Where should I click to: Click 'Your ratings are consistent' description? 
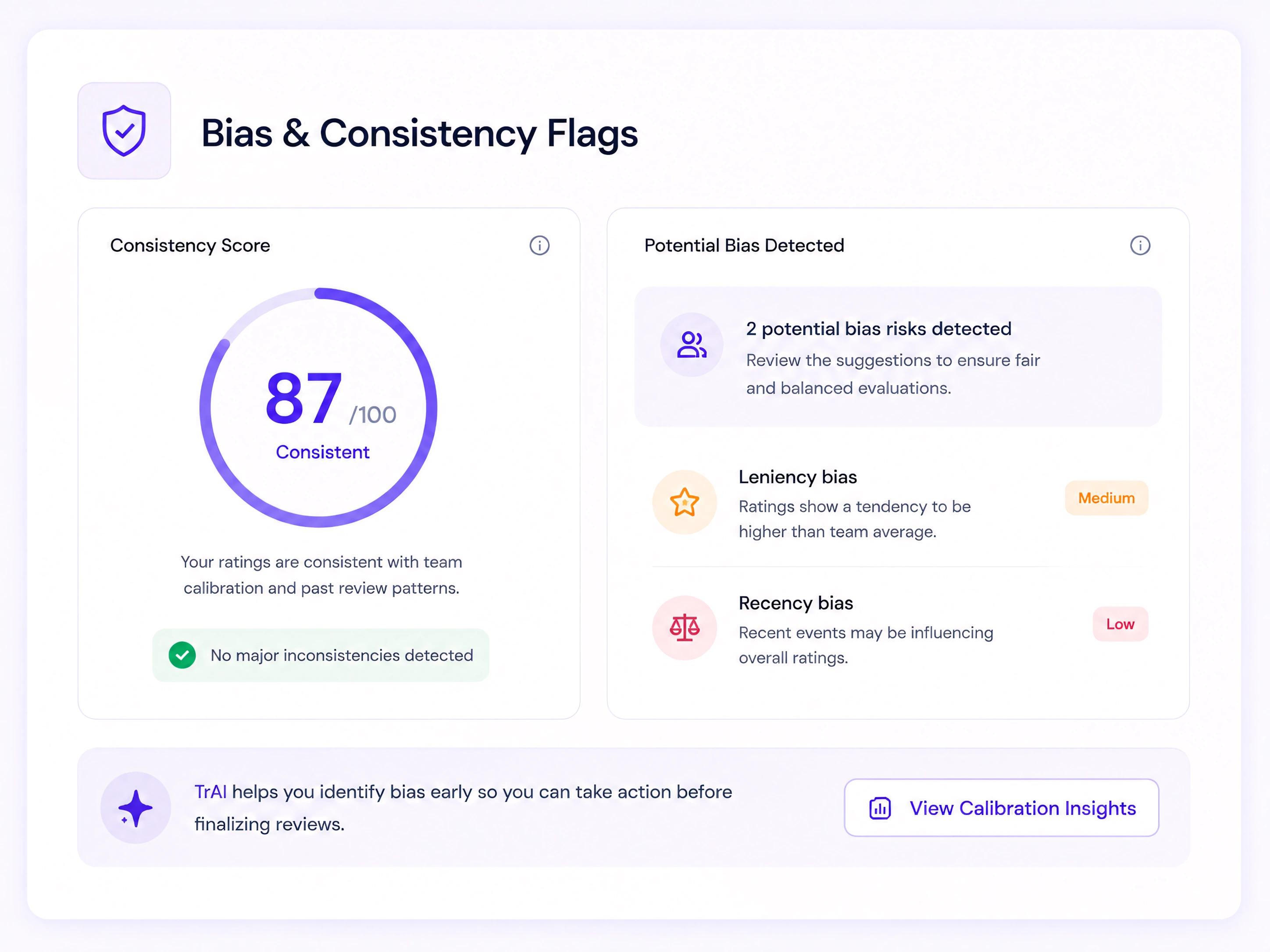point(321,575)
